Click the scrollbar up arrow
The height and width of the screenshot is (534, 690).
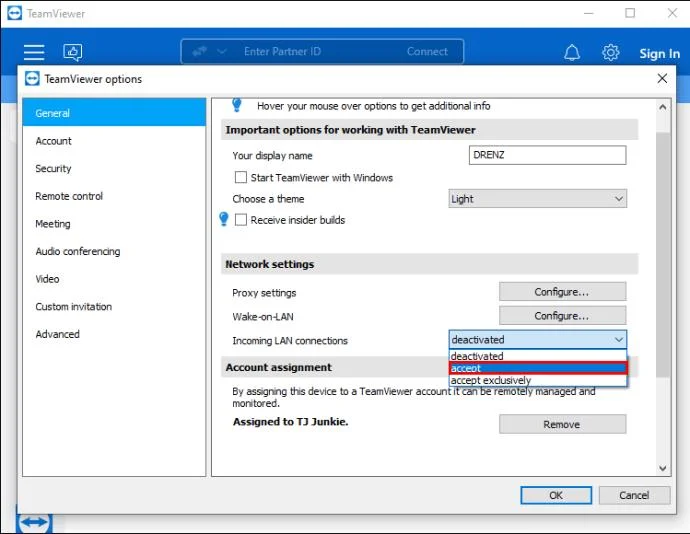tap(663, 107)
